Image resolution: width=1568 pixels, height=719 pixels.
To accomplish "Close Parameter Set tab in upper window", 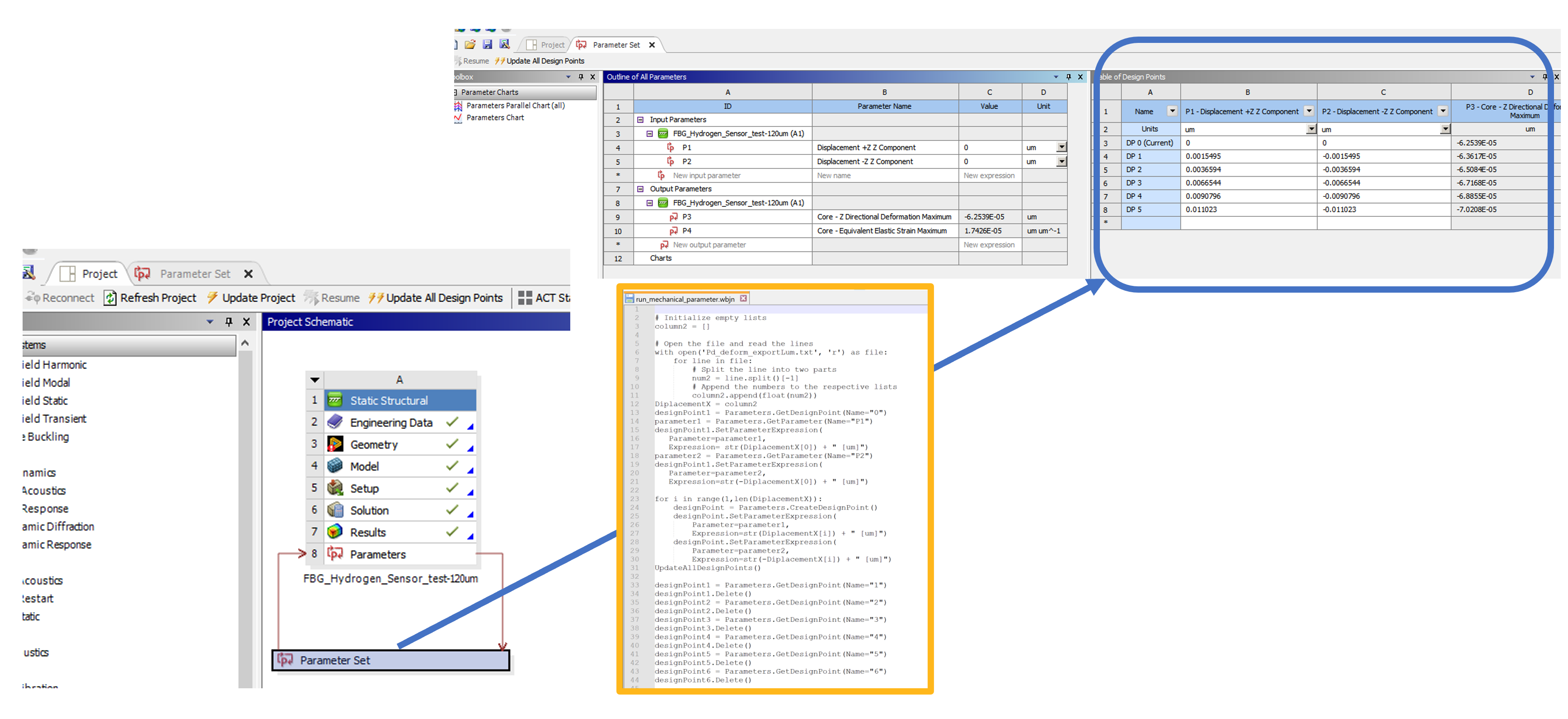I will point(652,45).
